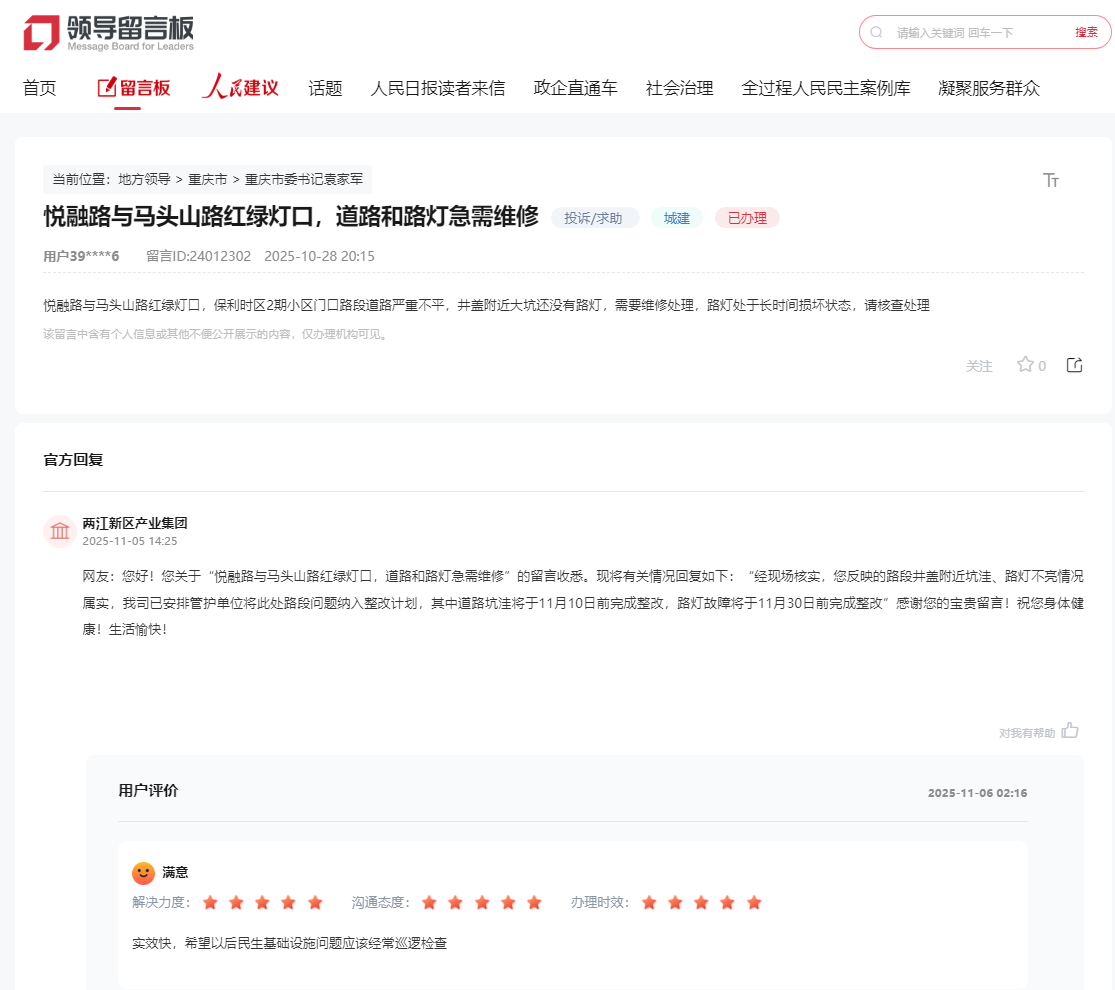Click the share icon on the message
The height and width of the screenshot is (990, 1115).
[1074, 364]
